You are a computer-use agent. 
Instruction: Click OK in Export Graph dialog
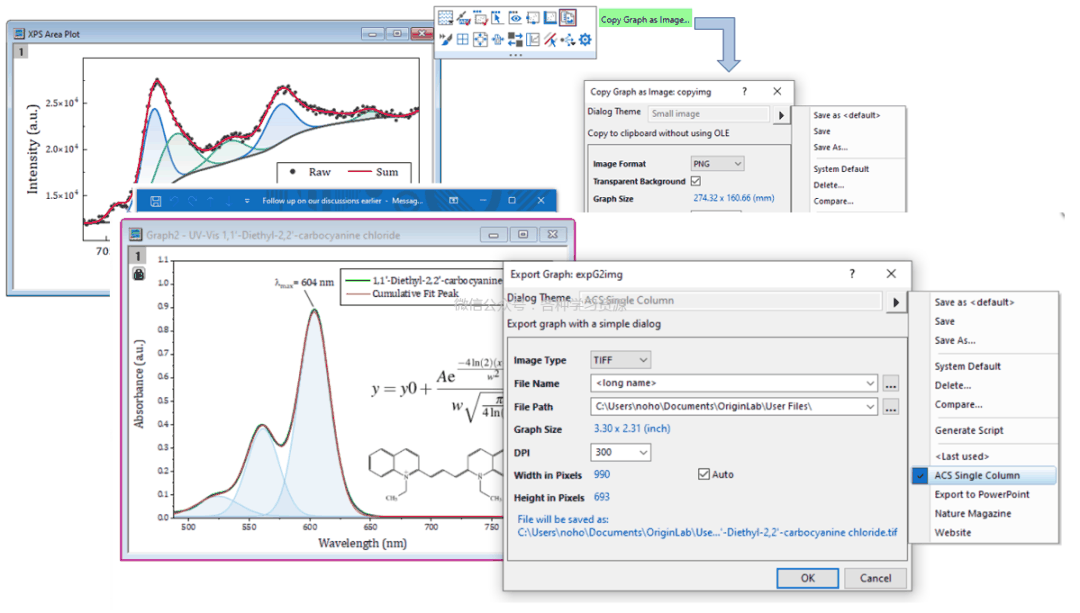click(807, 578)
